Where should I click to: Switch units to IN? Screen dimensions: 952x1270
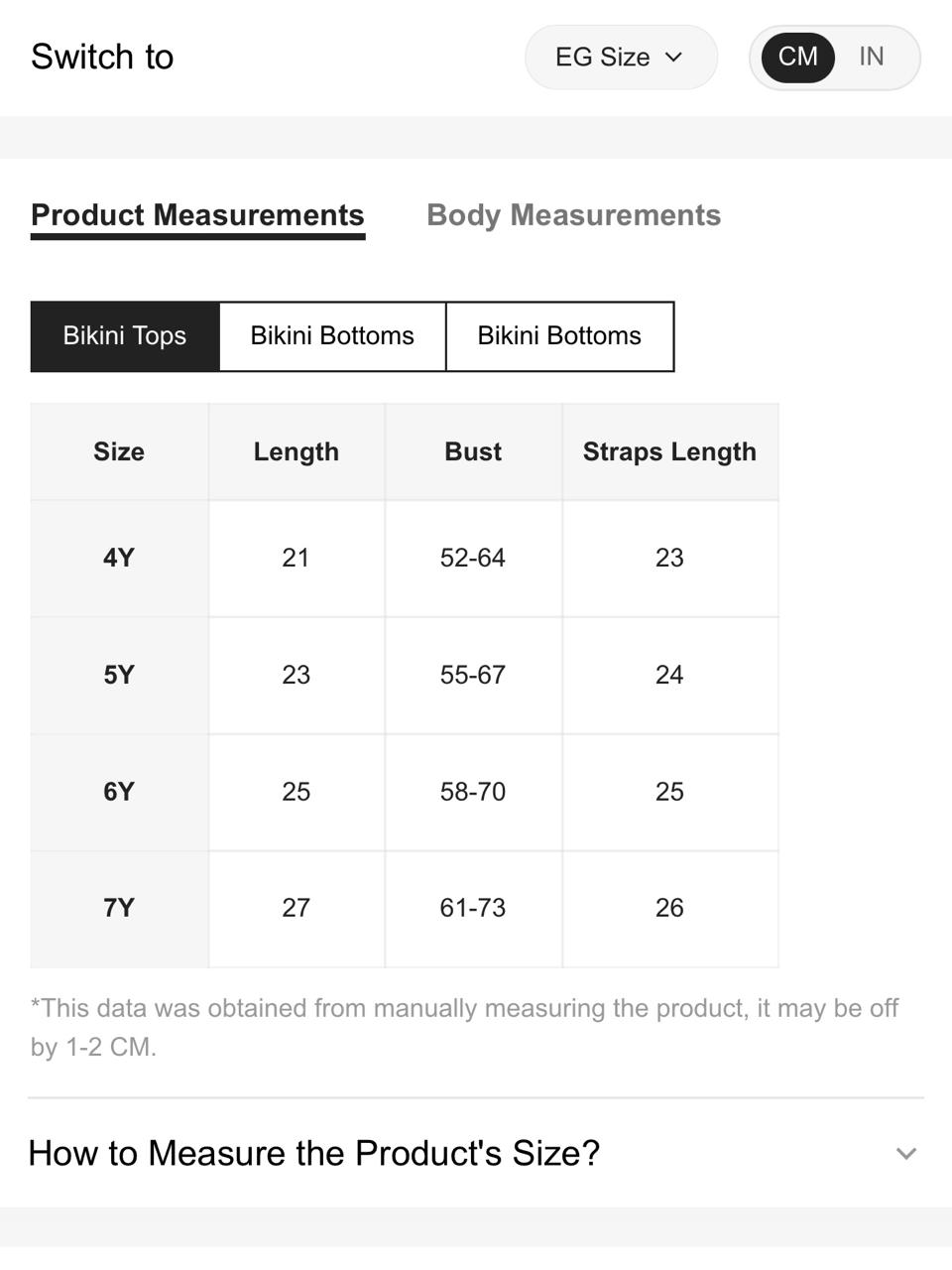(x=872, y=57)
